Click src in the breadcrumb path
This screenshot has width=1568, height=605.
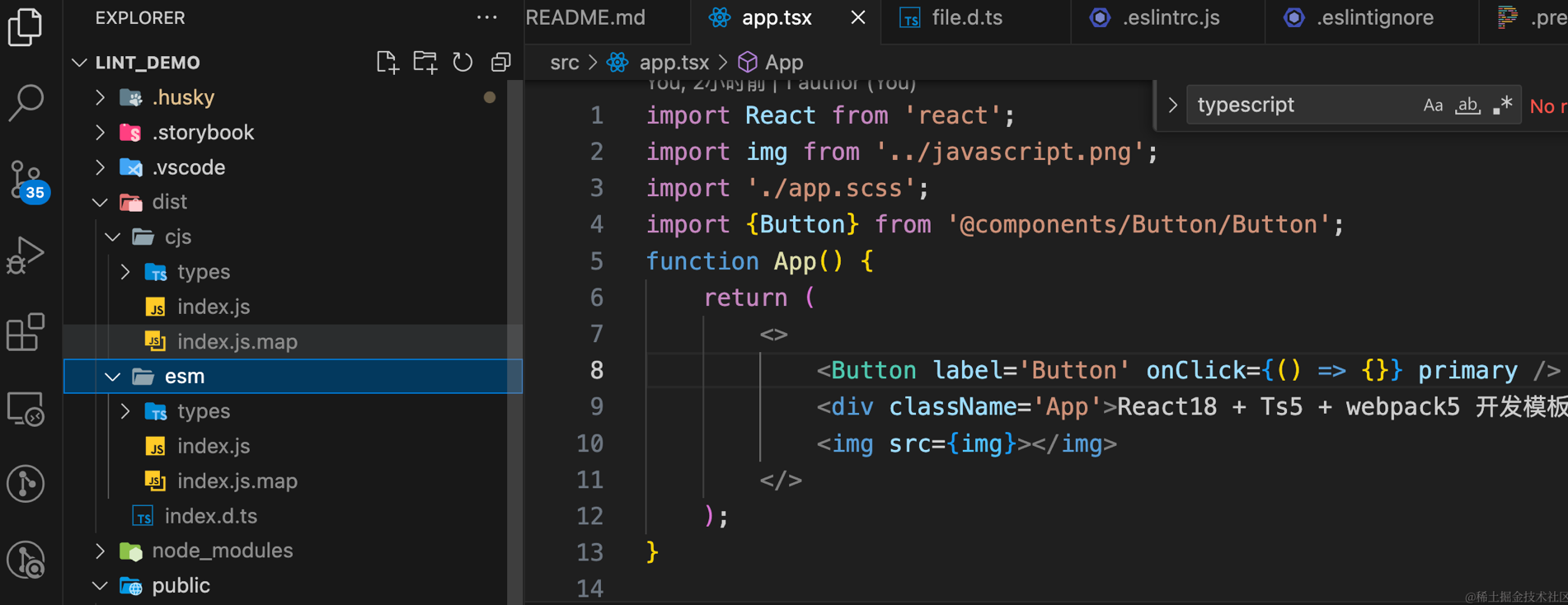[x=565, y=63]
